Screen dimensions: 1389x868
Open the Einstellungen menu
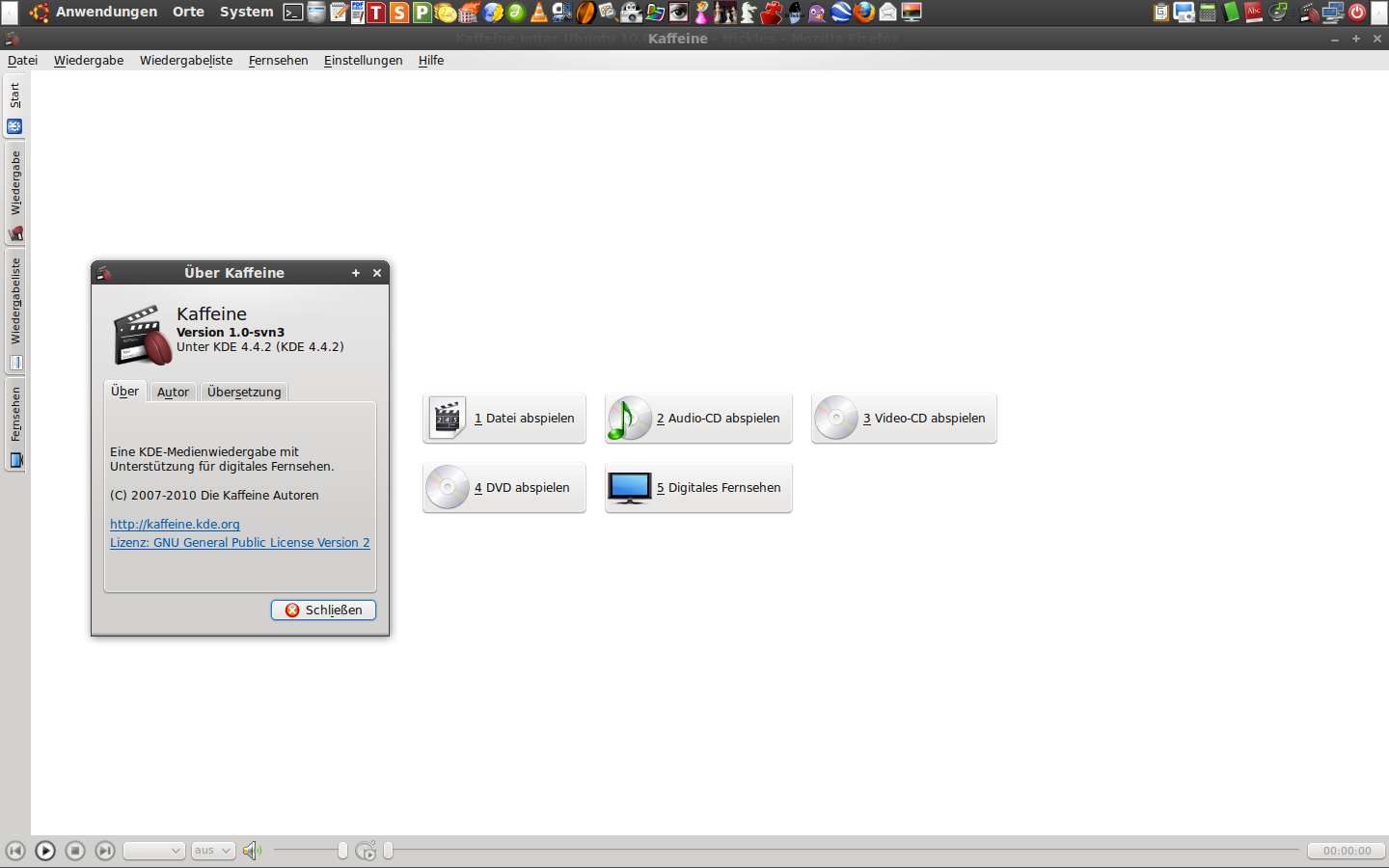[364, 60]
